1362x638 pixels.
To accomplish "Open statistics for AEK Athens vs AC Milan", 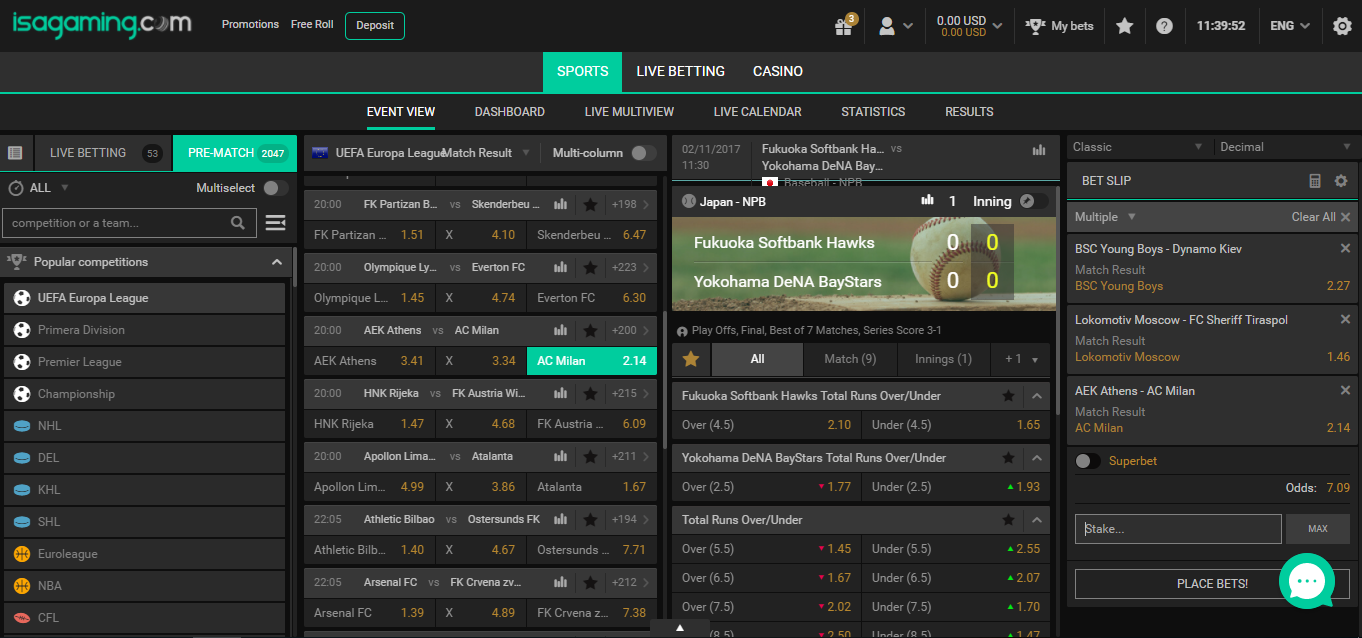I will tap(561, 330).
